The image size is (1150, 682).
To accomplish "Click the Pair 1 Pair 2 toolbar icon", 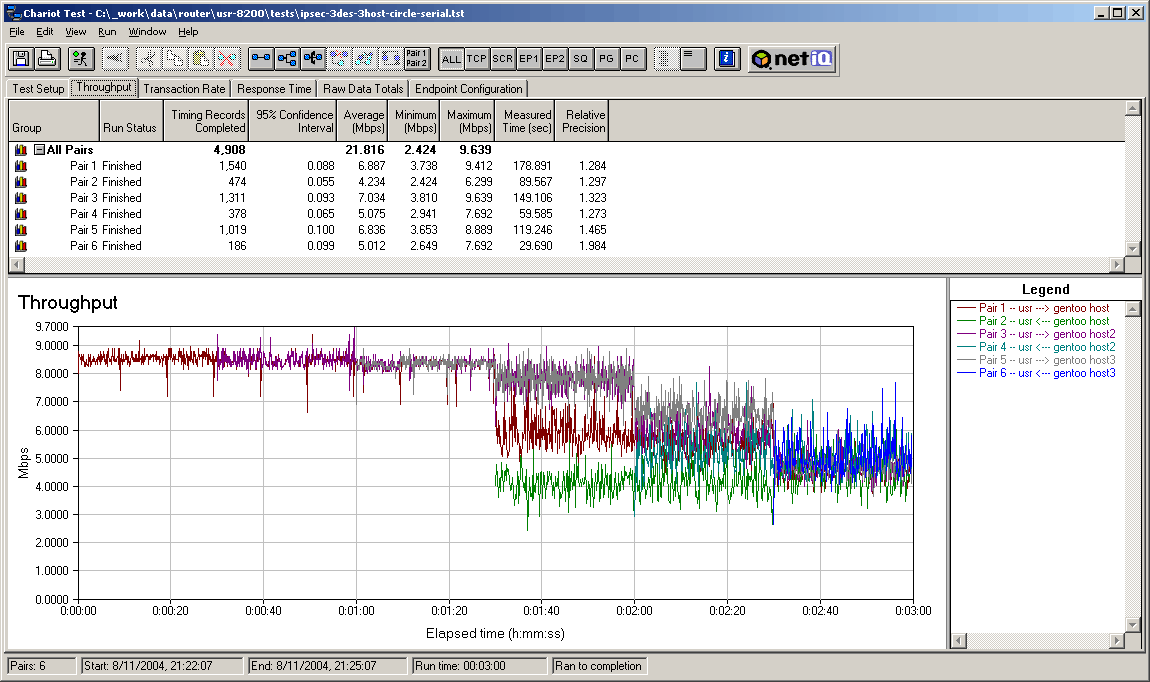I will [417, 59].
